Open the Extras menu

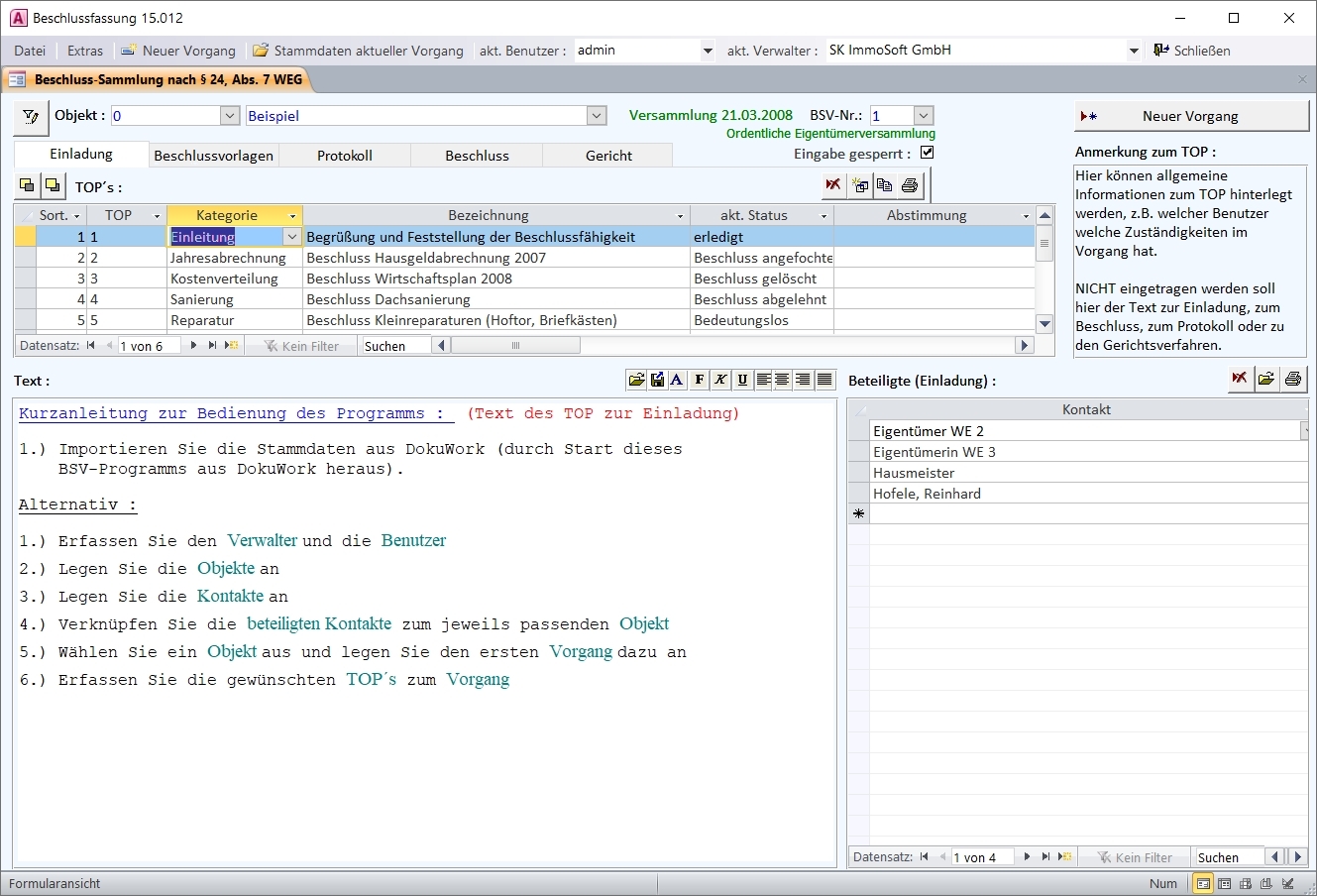pos(85,51)
